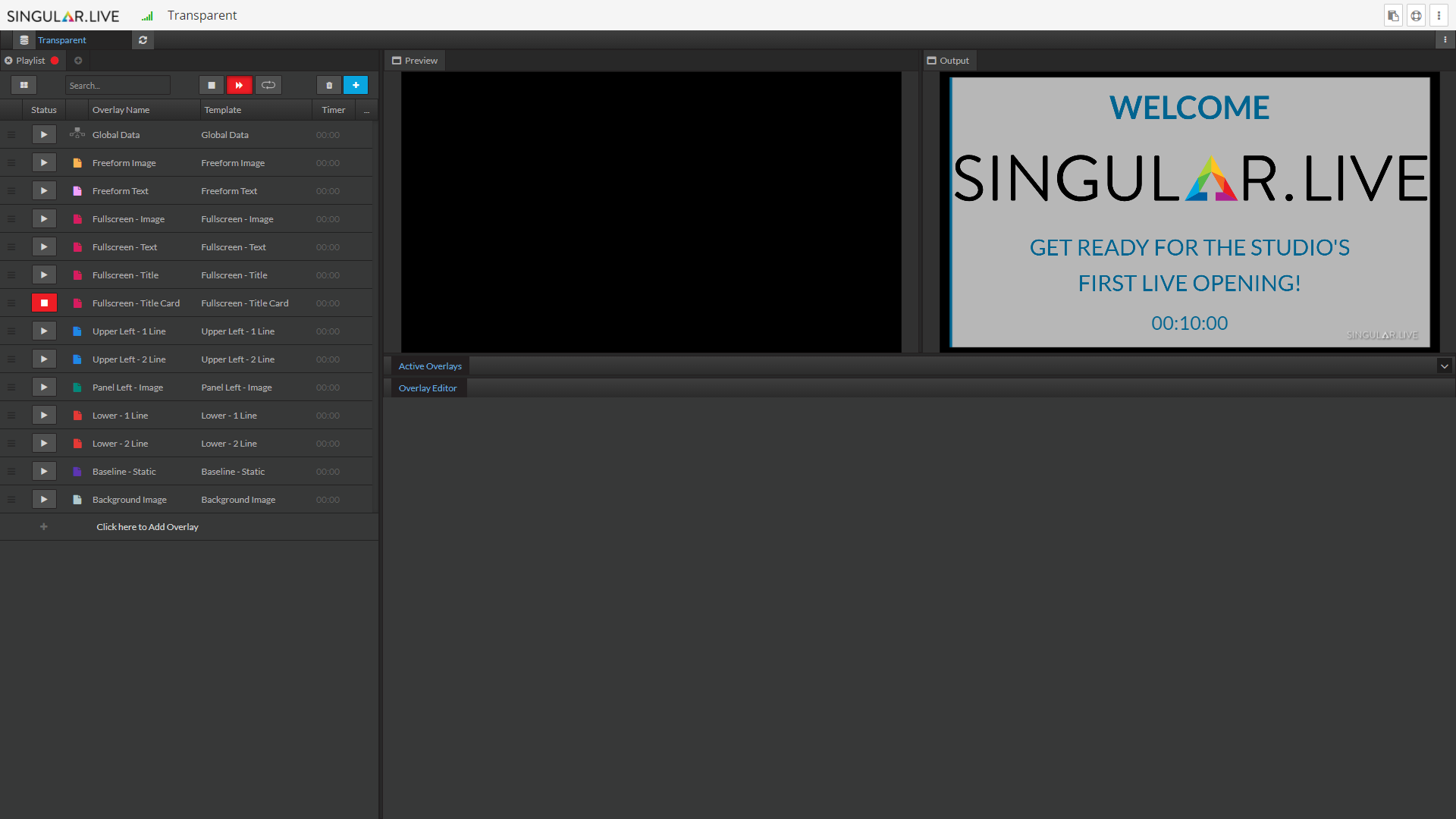Screen dimensions: 1456x819
Task: Expand the Active Overlays chevron on the right
Action: pos(1445,366)
